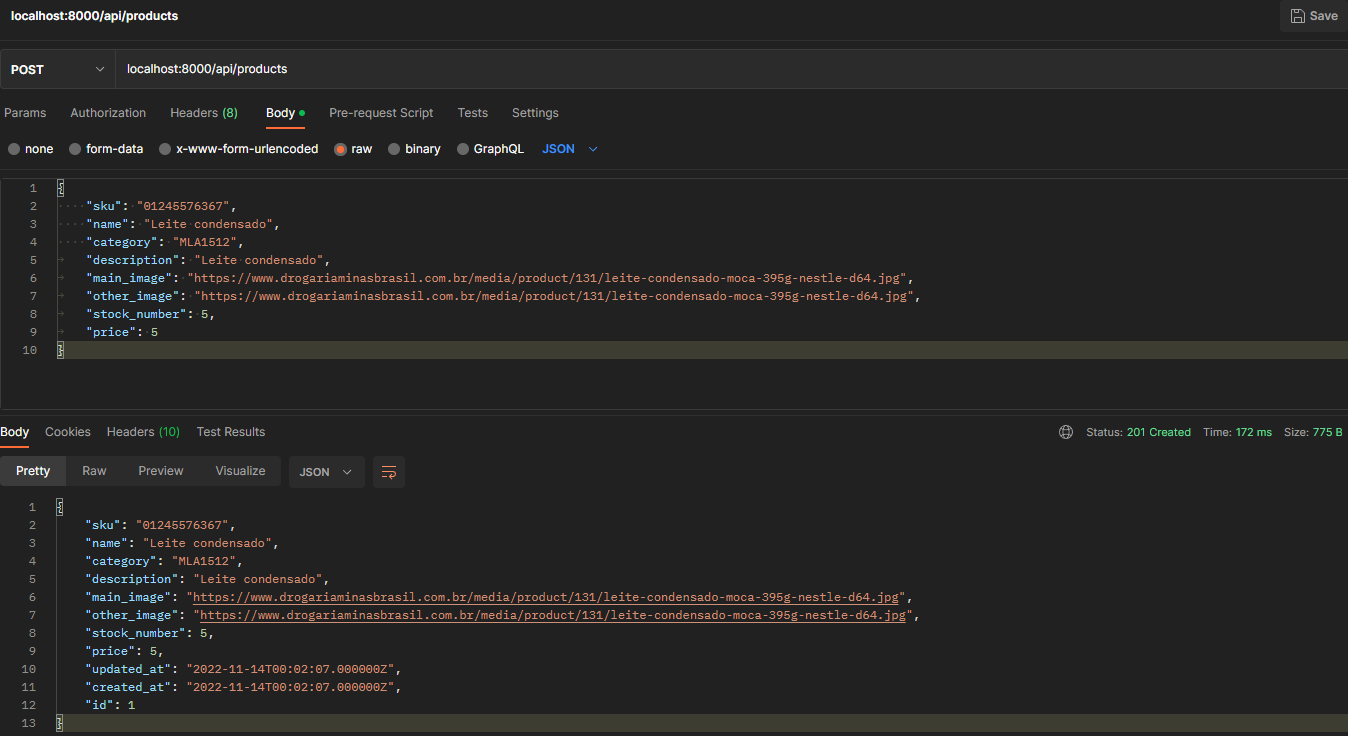Switch body type to form-data
This screenshot has height=736, width=1348.
105,148
